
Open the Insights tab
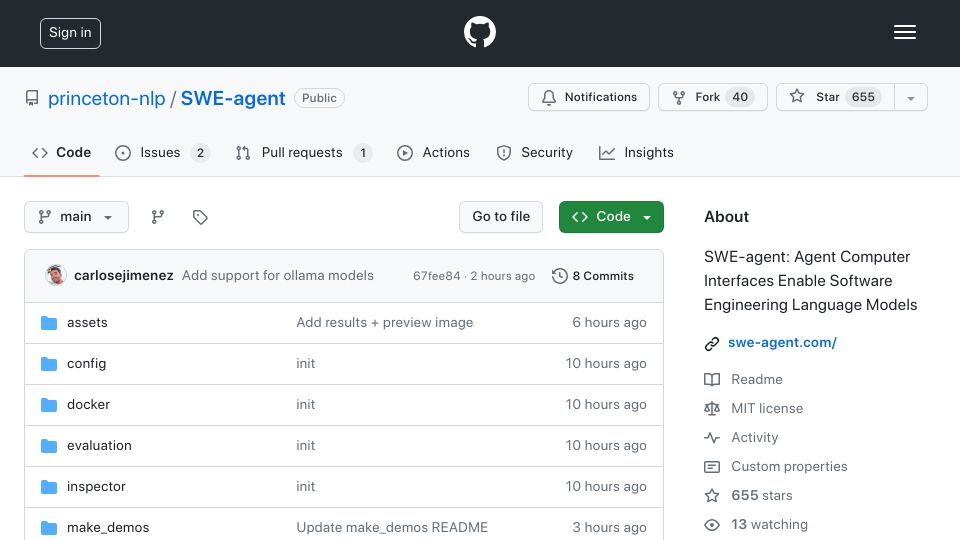point(636,152)
